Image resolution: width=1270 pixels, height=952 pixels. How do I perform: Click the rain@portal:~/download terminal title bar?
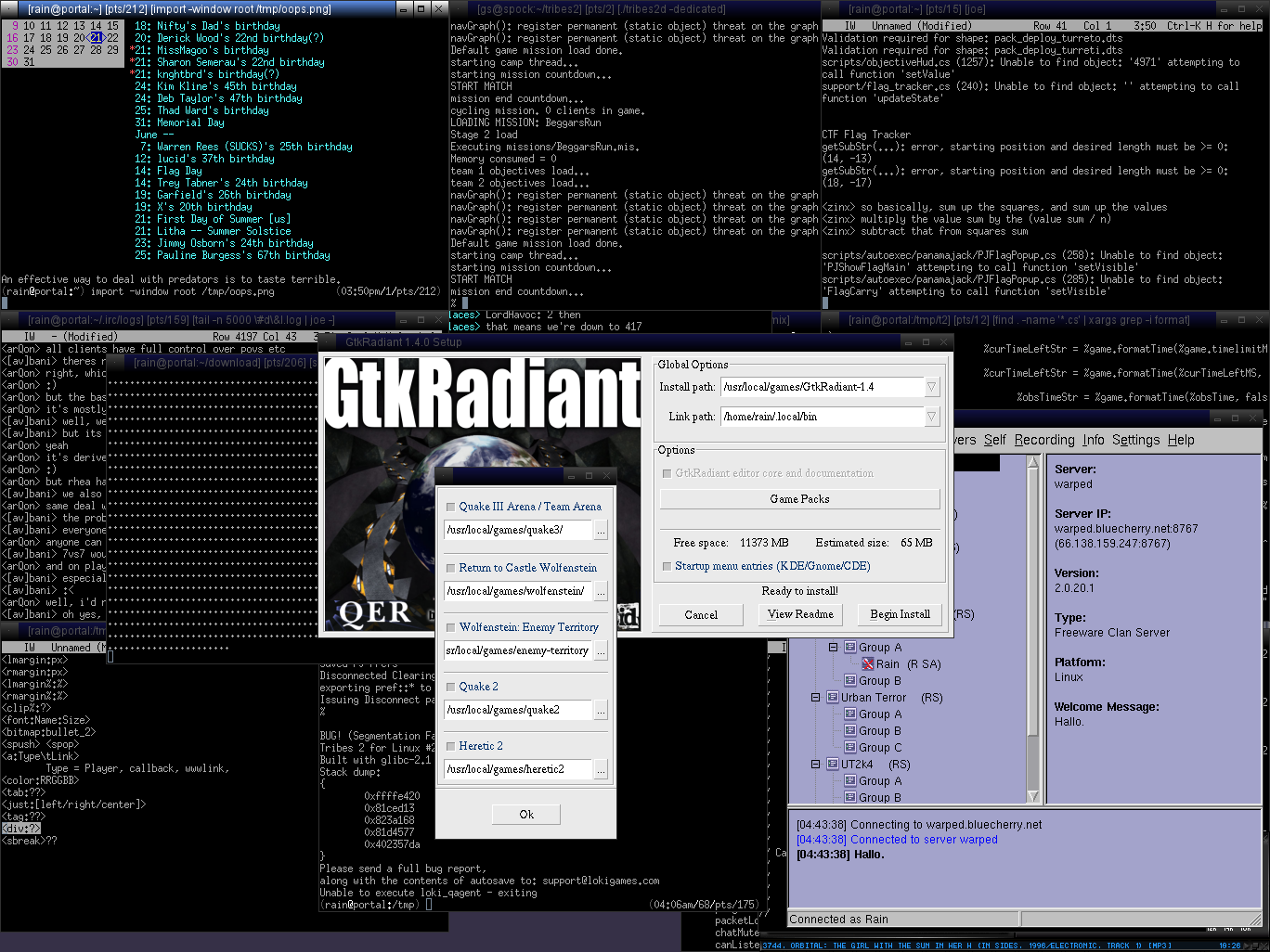point(219,363)
